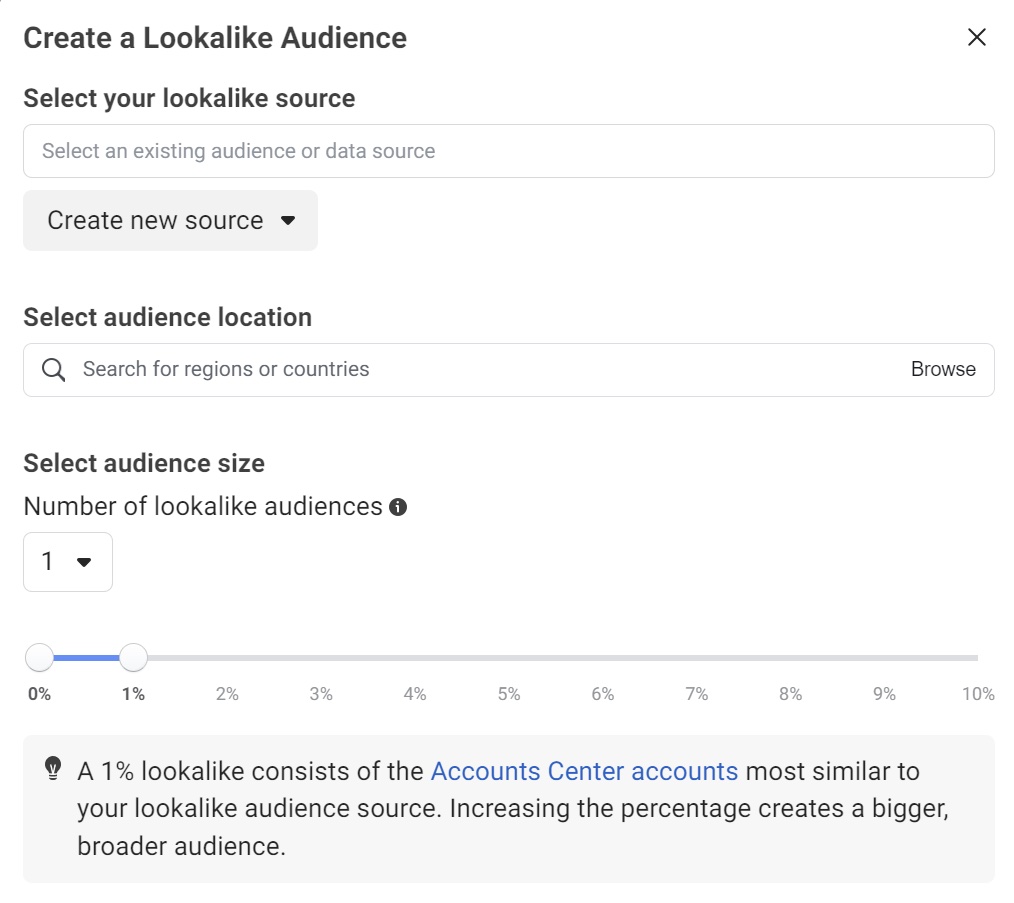Click the lightbulb tip icon

click(53, 769)
